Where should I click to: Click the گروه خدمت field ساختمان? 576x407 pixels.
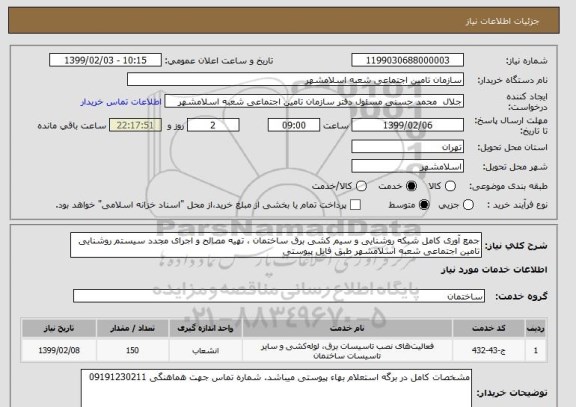point(279,296)
